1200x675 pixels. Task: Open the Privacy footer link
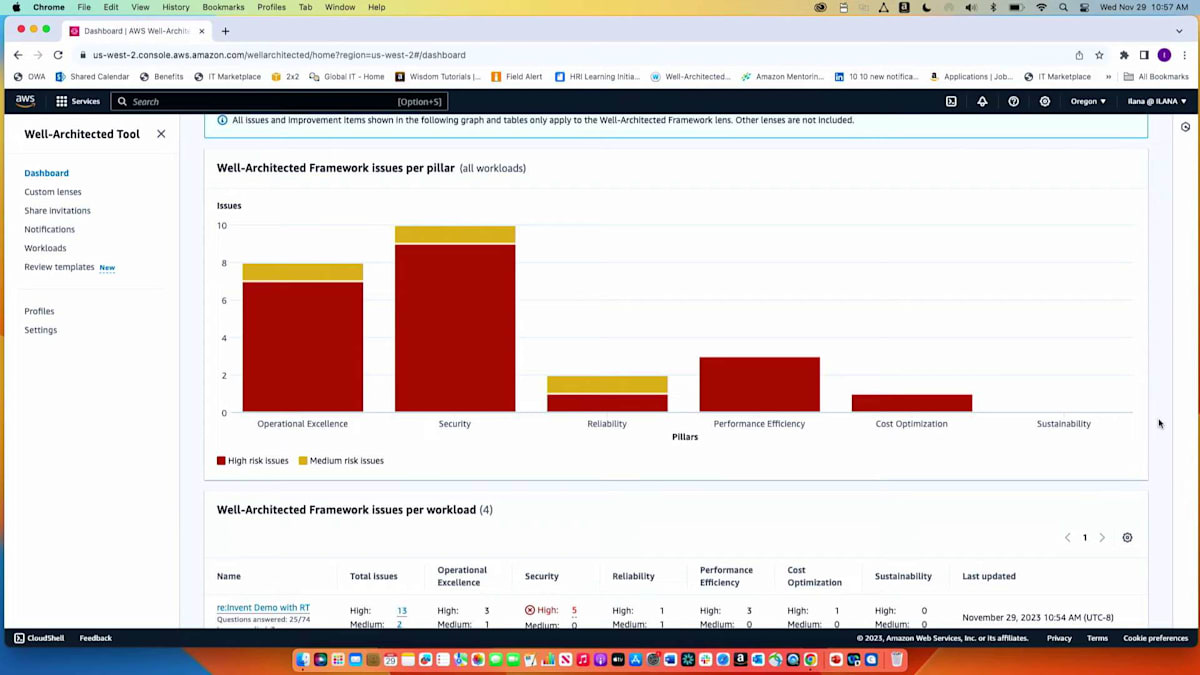(x=1059, y=638)
